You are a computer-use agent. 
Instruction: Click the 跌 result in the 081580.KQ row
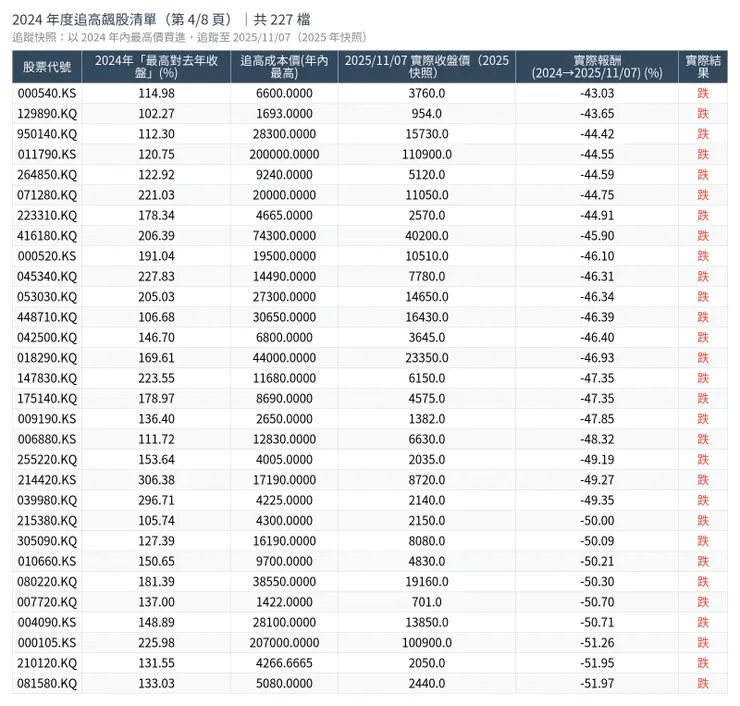[x=703, y=683]
